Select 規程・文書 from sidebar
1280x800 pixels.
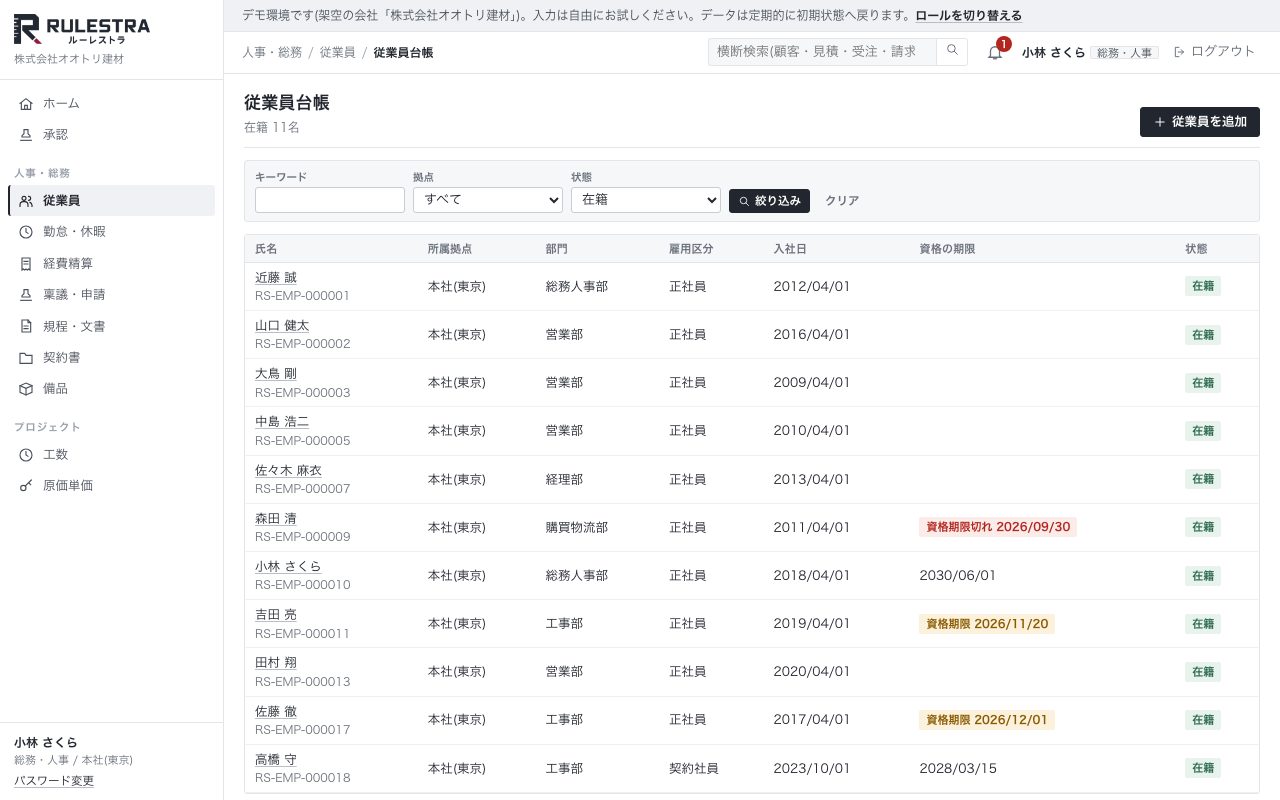(x=111, y=326)
